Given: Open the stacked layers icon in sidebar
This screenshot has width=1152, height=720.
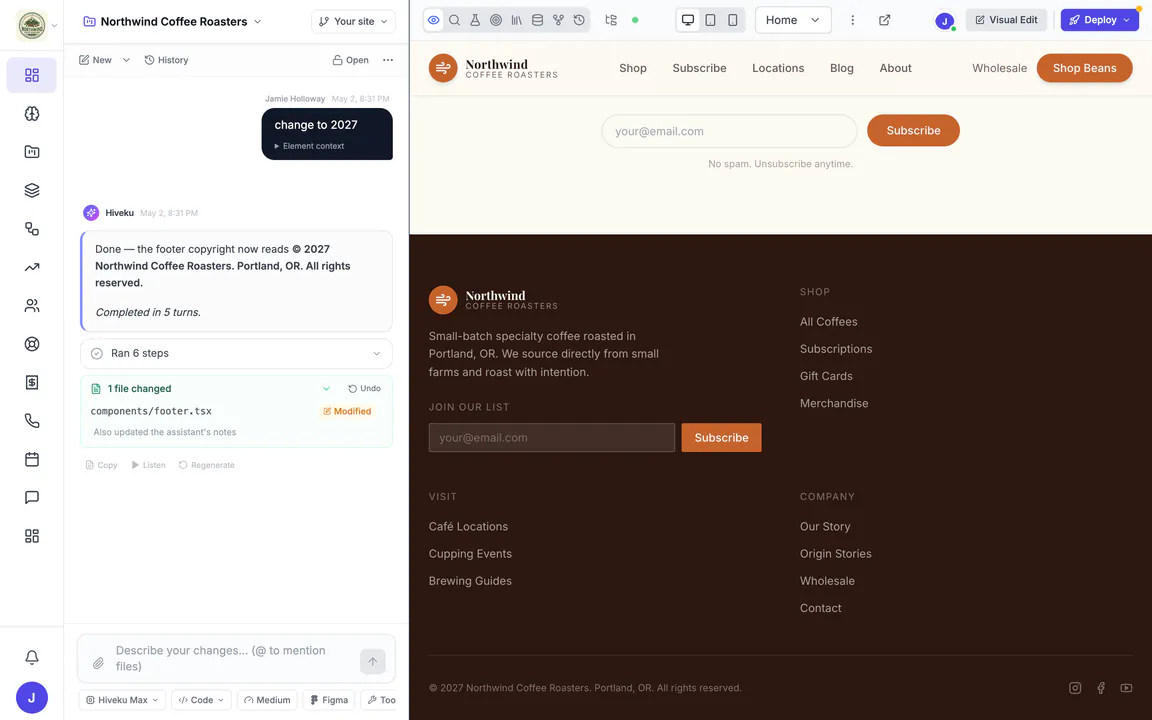Looking at the screenshot, I should click(32, 190).
